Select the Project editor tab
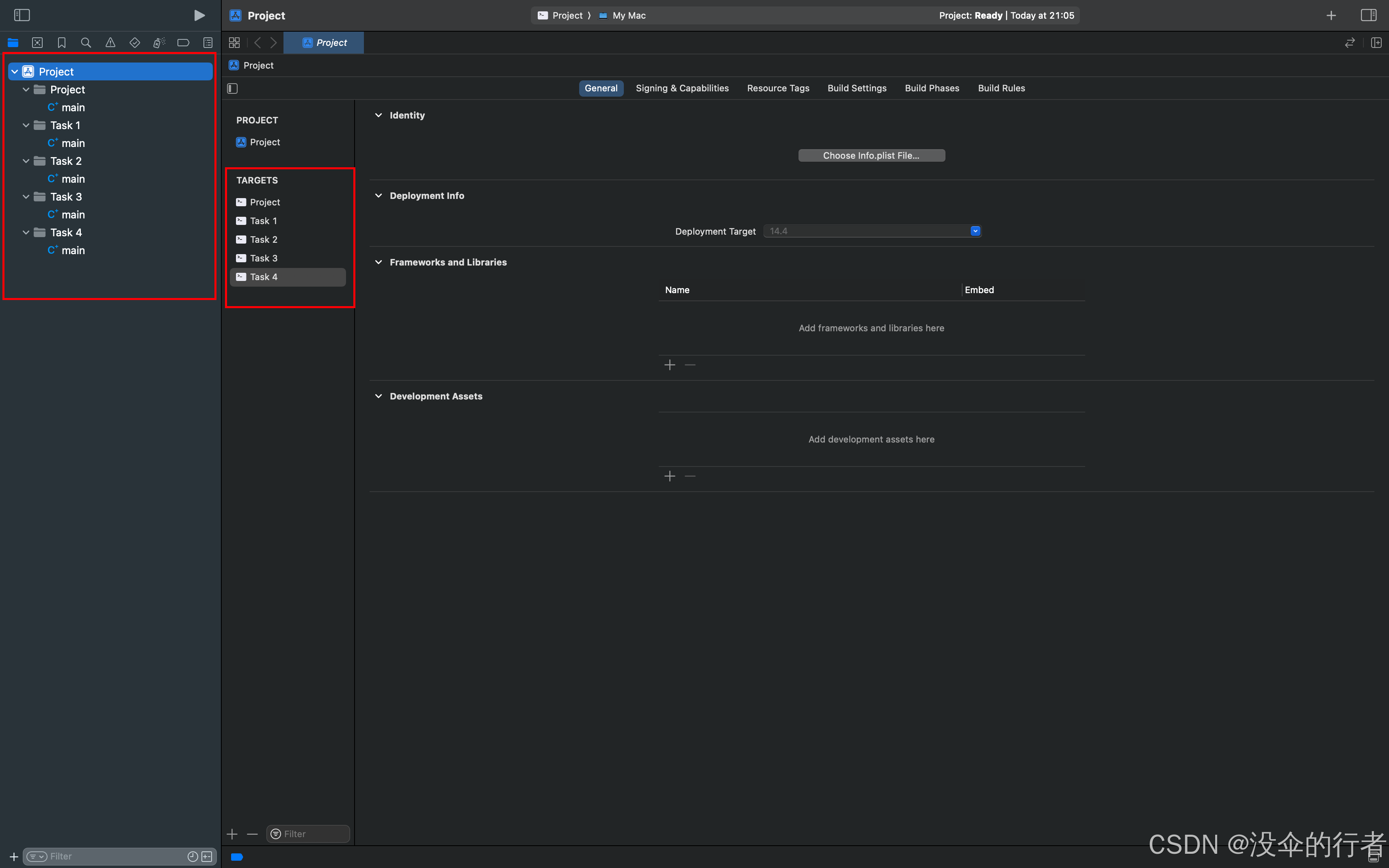Screen dimensions: 1389x868 tap(324, 43)
